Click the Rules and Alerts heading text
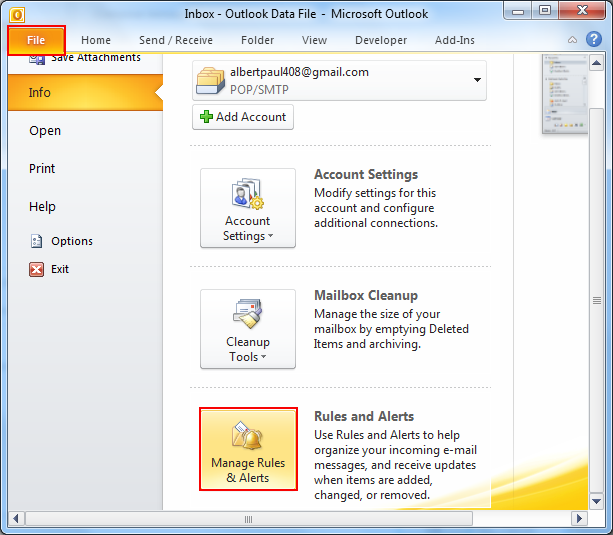Image resolution: width=613 pixels, height=535 pixels. (364, 417)
